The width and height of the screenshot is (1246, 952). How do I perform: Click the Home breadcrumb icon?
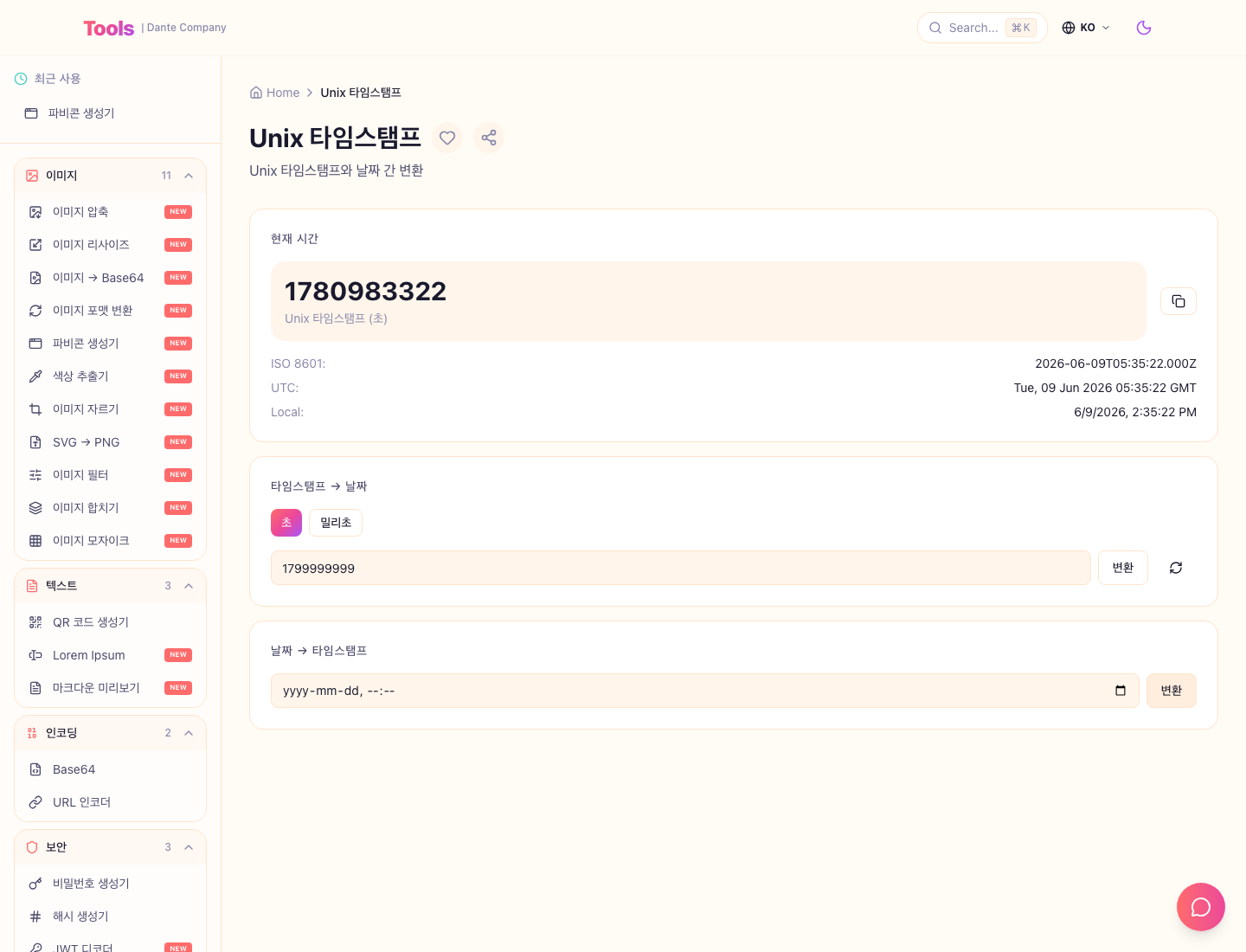[256, 93]
